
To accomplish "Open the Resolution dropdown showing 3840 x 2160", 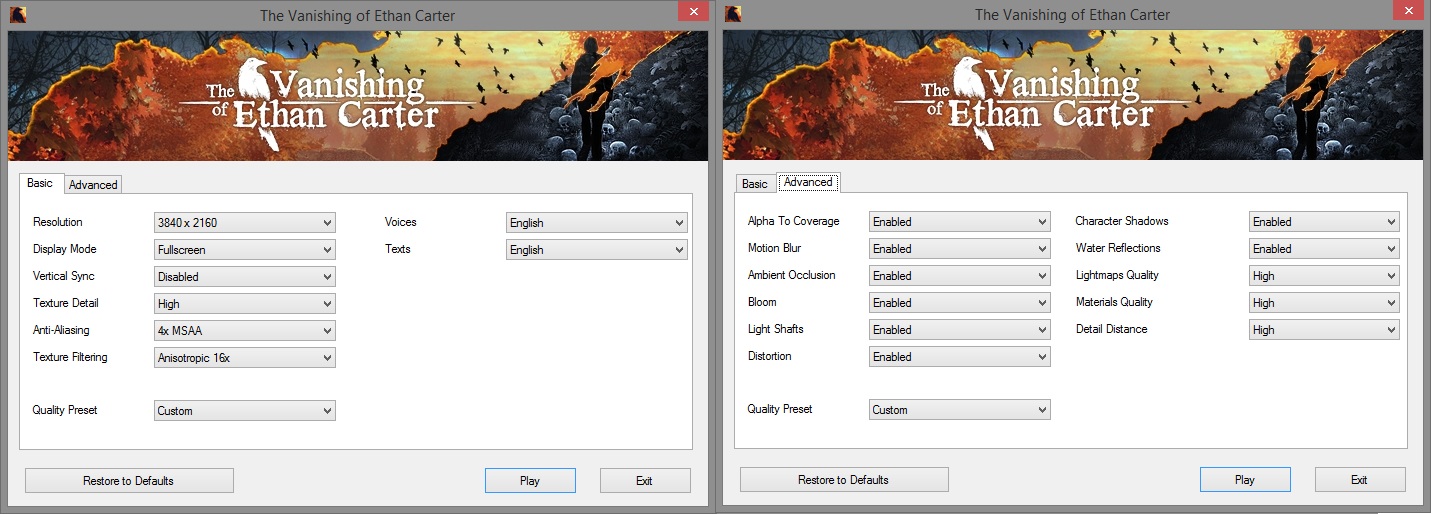I will pyautogui.click(x=245, y=222).
